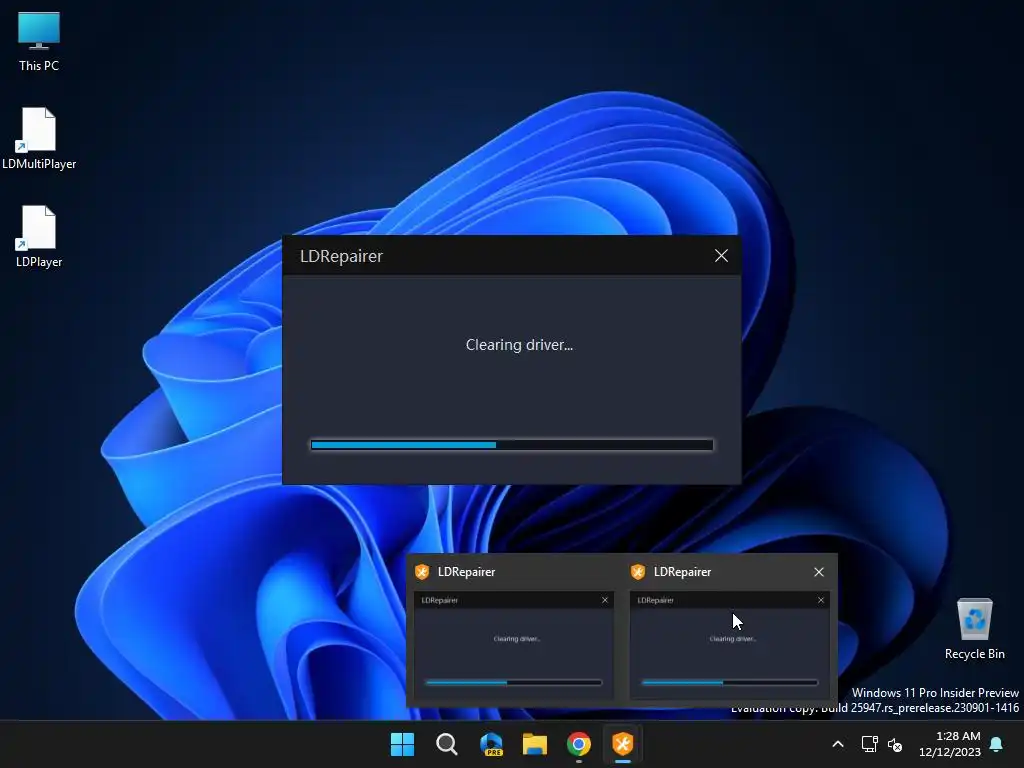Click the Clearing driver progress bar
1024x768 pixels.
[x=512, y=445]
